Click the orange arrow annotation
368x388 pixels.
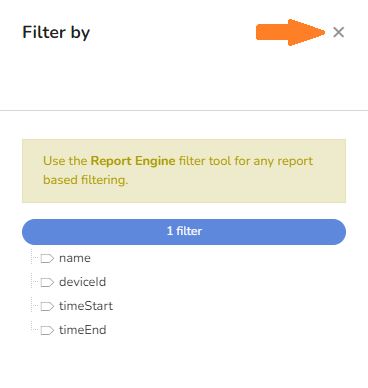point(290,32)
